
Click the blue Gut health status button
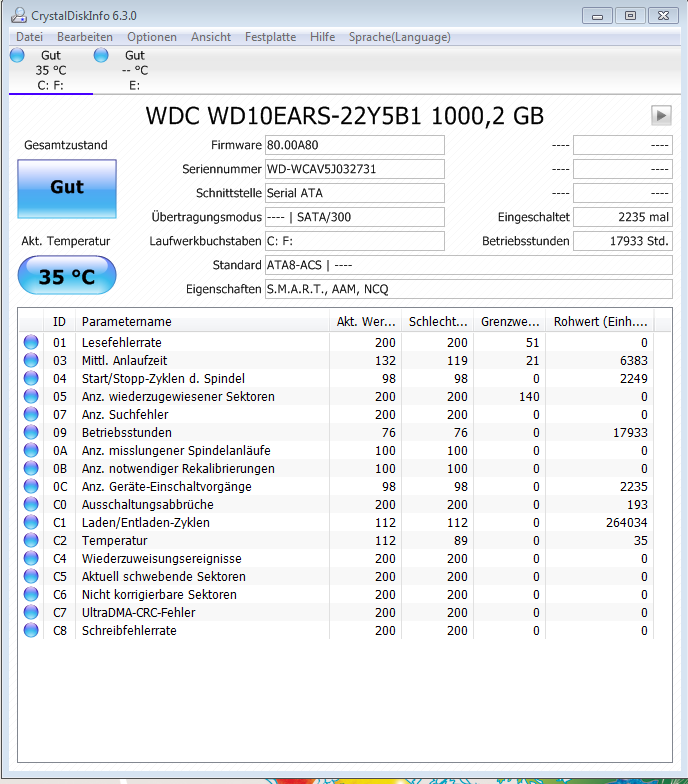pos(67,189)
